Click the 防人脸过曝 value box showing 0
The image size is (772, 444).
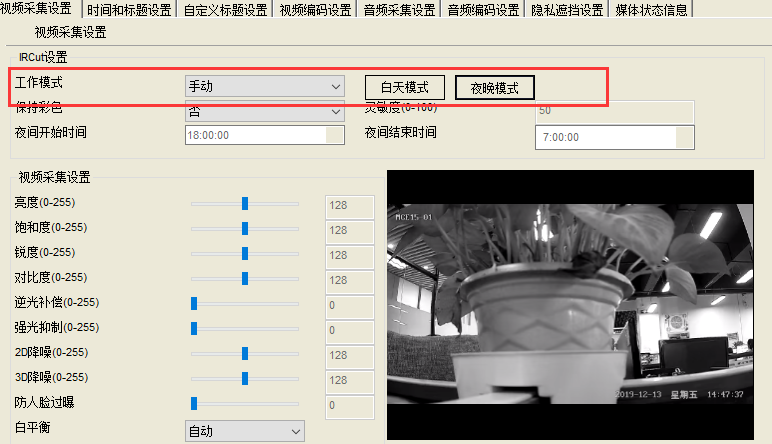[350, 407]
